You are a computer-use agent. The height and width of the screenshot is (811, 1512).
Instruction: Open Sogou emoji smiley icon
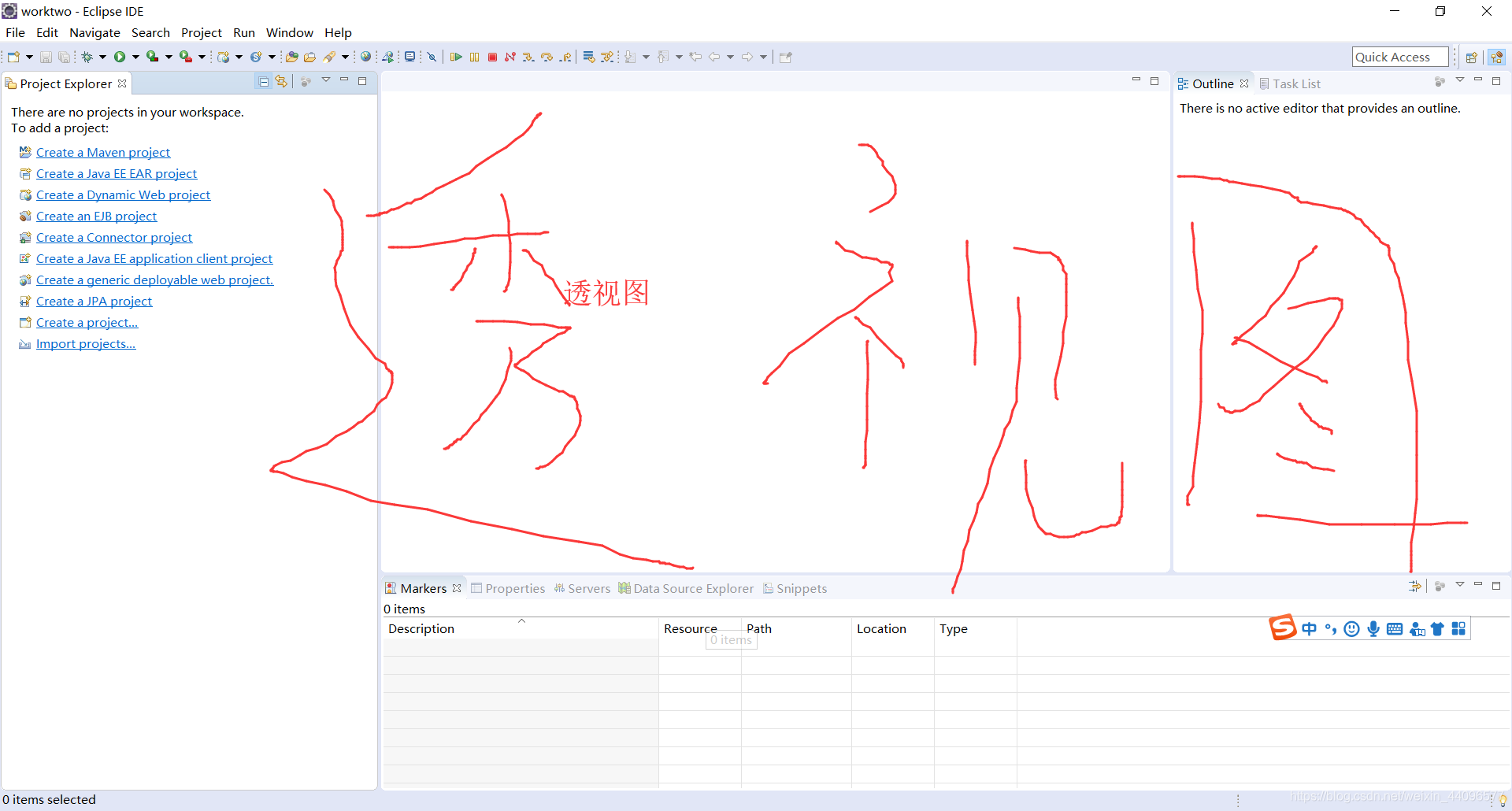[1352, 628]
